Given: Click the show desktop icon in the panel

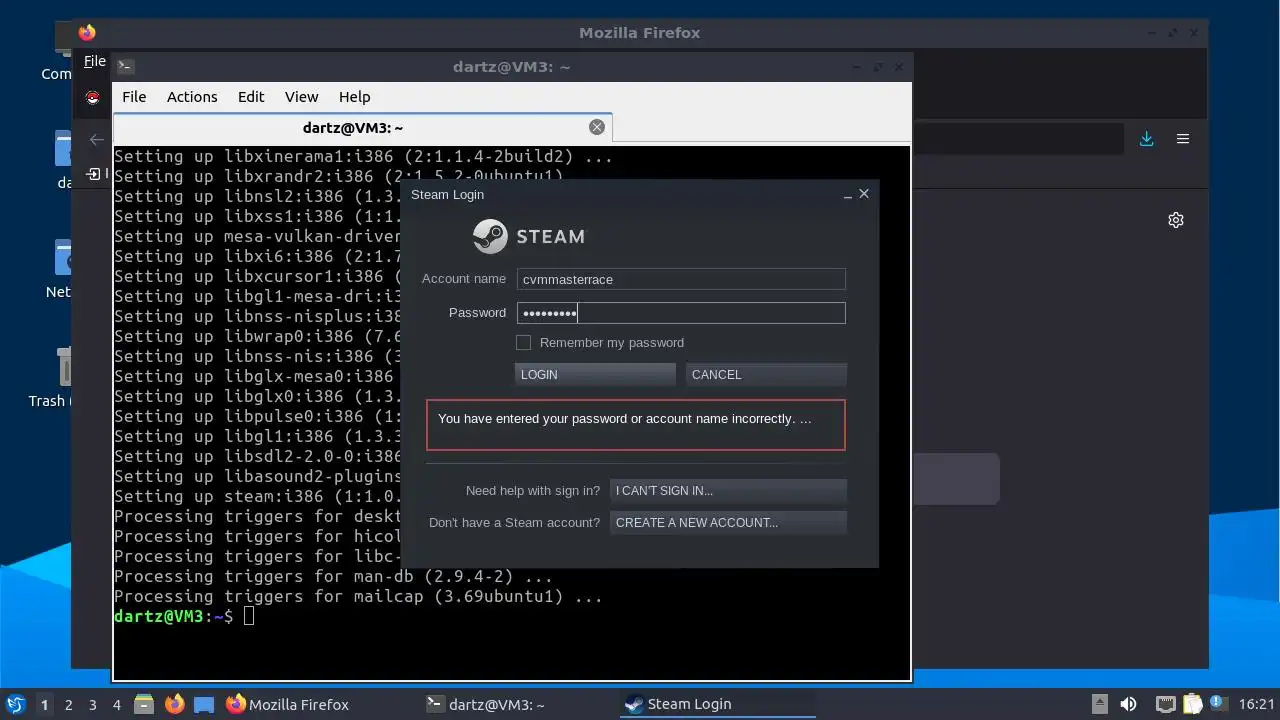Looking at the screenshot, I should click(x=204, y=704).
